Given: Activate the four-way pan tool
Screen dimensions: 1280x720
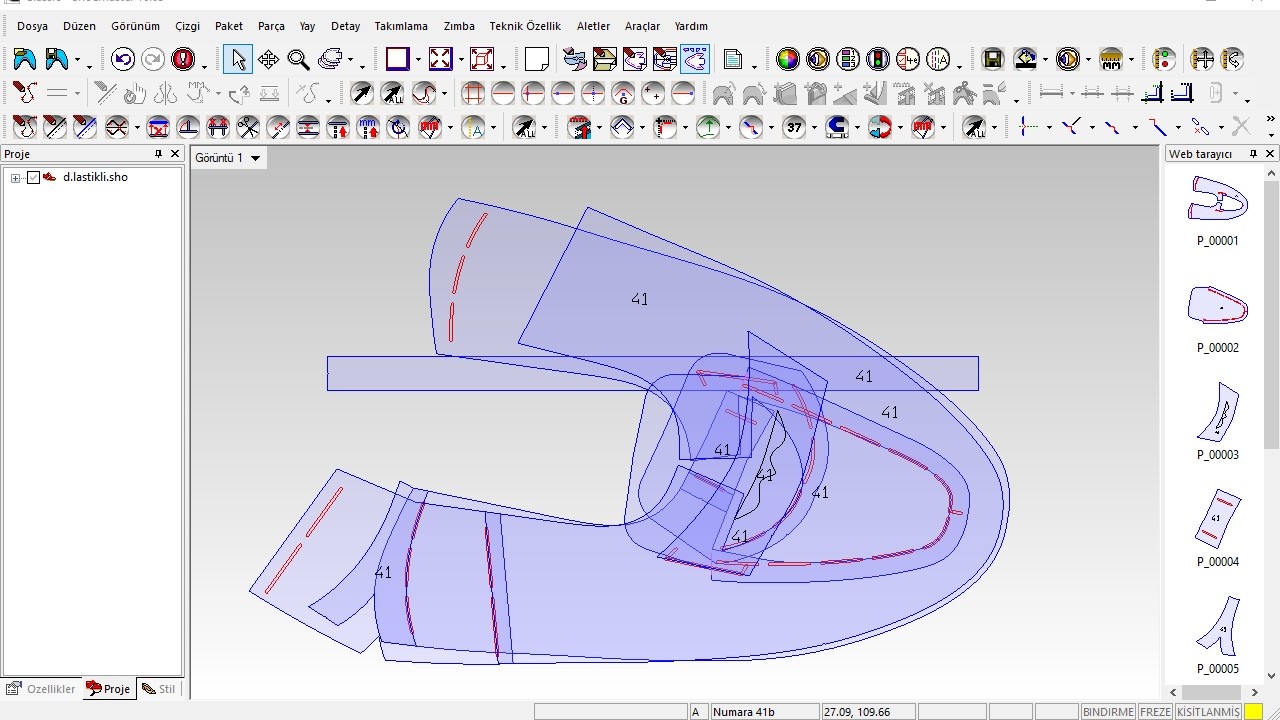Looking at the screenshot, I should 268,60.
